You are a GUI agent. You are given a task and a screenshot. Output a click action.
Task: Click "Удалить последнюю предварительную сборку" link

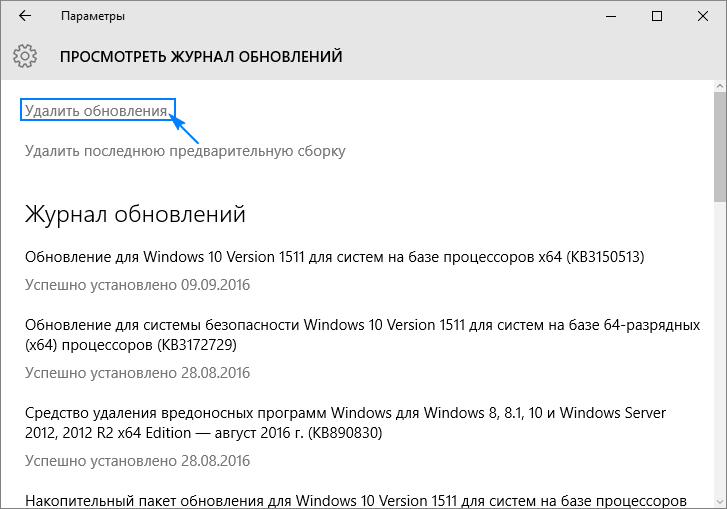(185, 151)
